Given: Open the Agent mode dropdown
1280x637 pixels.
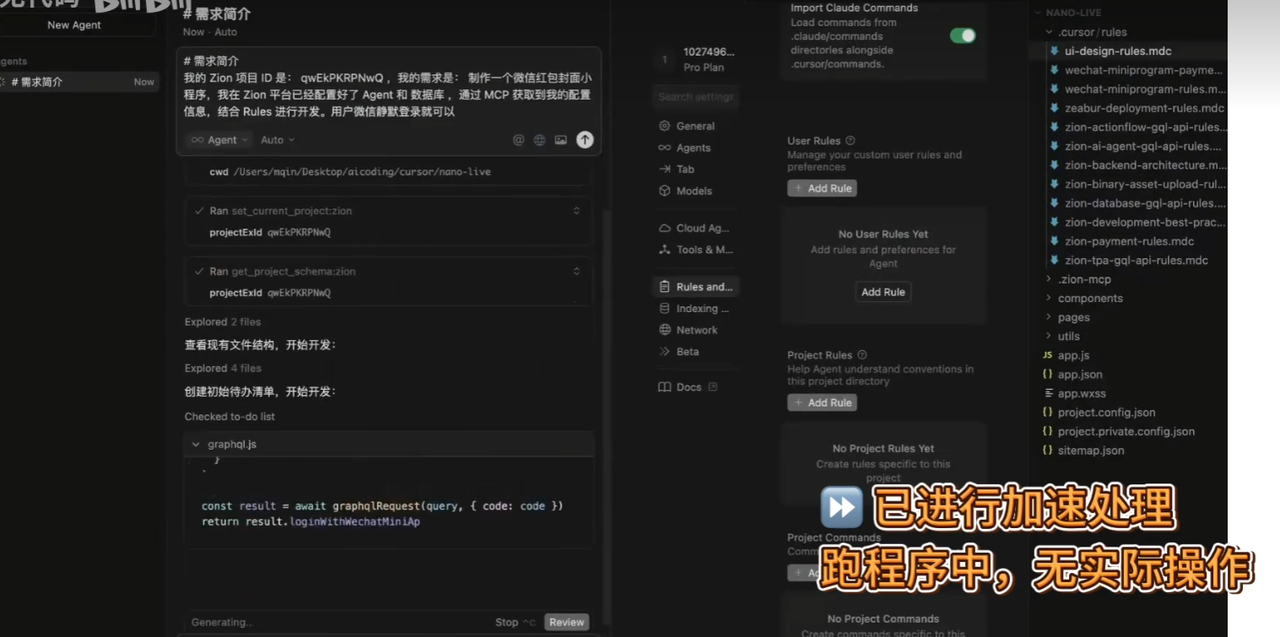Looking at the screenshot, I should 219,140.
